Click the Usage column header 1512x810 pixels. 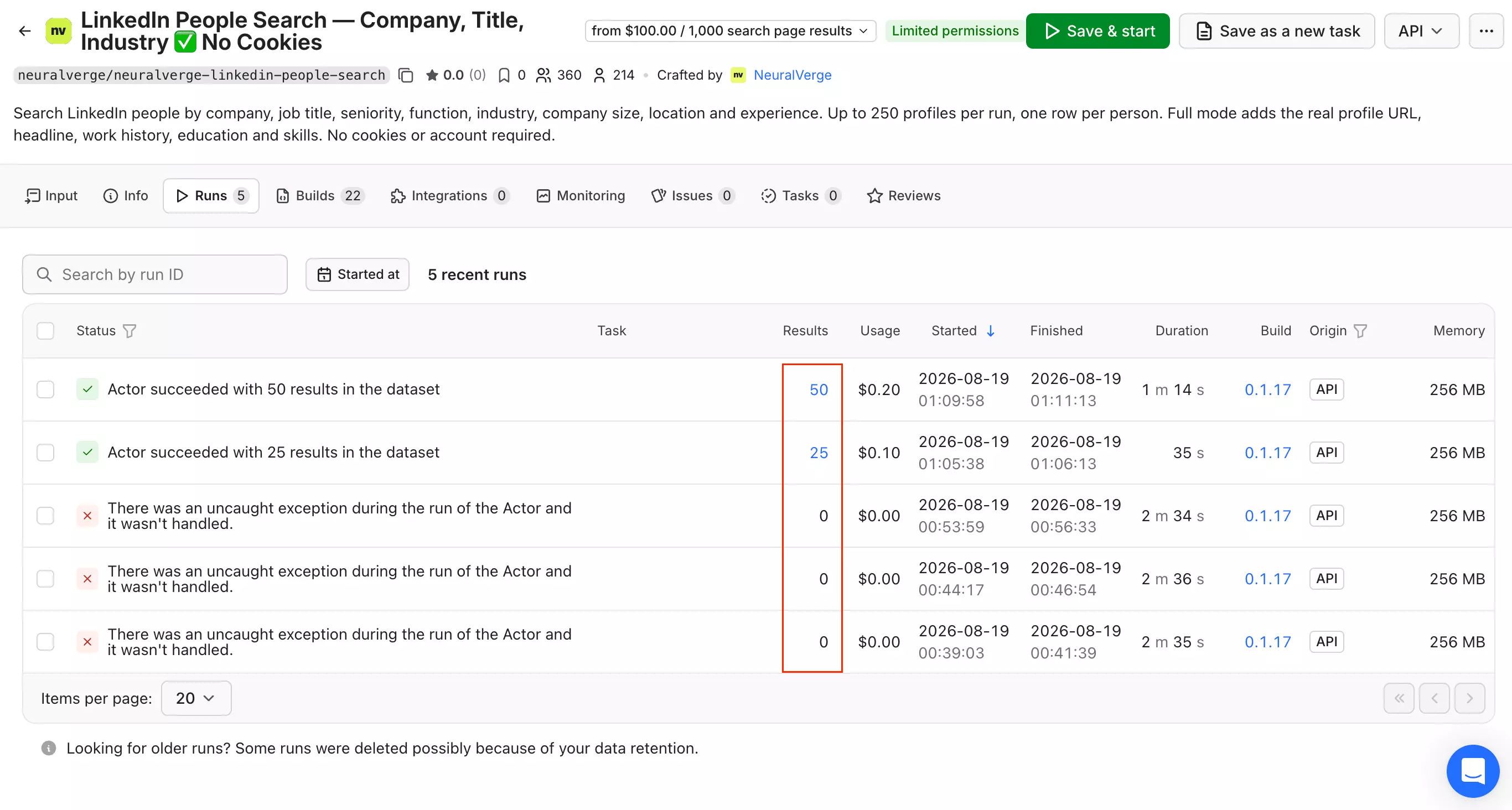[880, 331]
